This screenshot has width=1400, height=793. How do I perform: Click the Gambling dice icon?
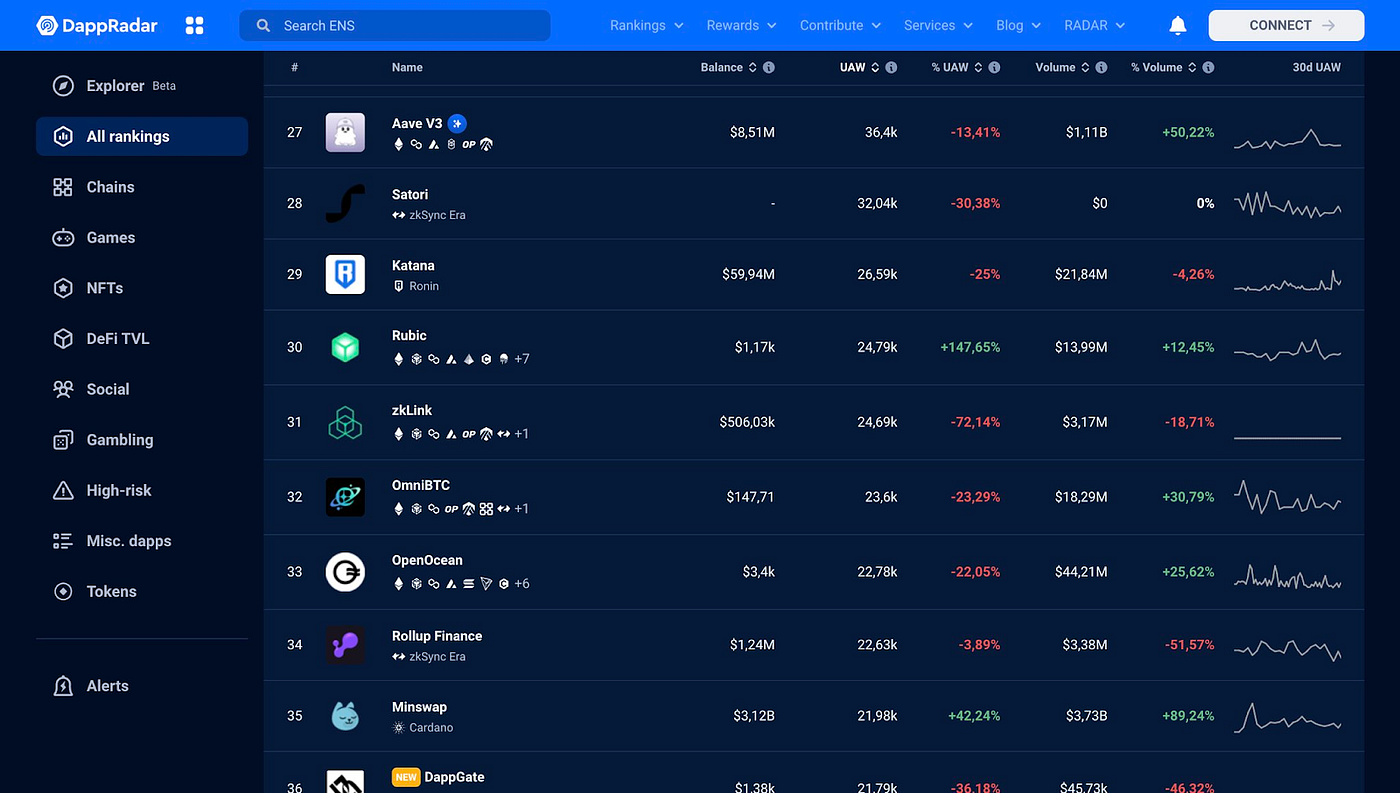pos(63,440)
